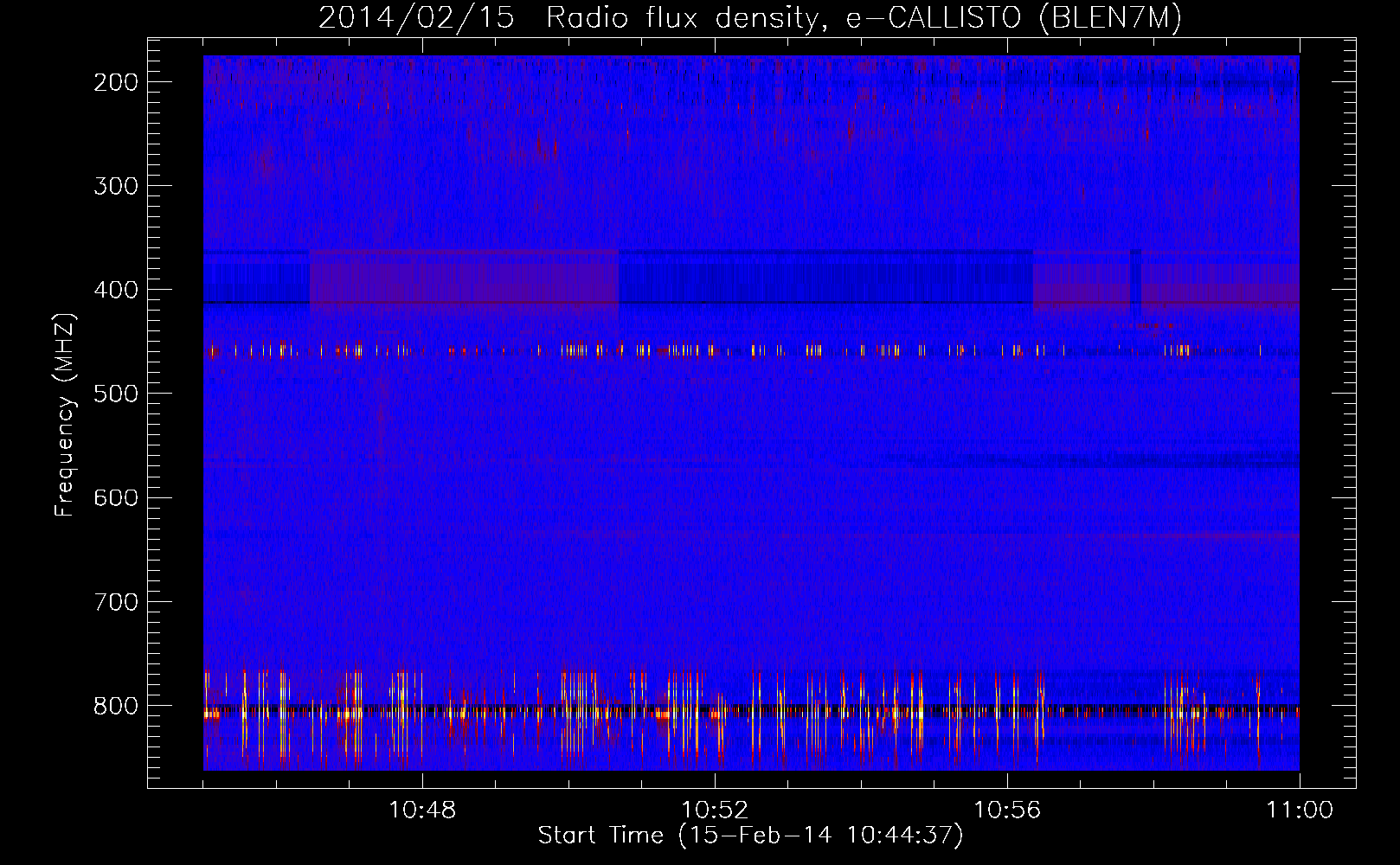This screenshot has width=1400, height=865.
Task: Click the 700 frequency tick label
Action: pos(116,601)
